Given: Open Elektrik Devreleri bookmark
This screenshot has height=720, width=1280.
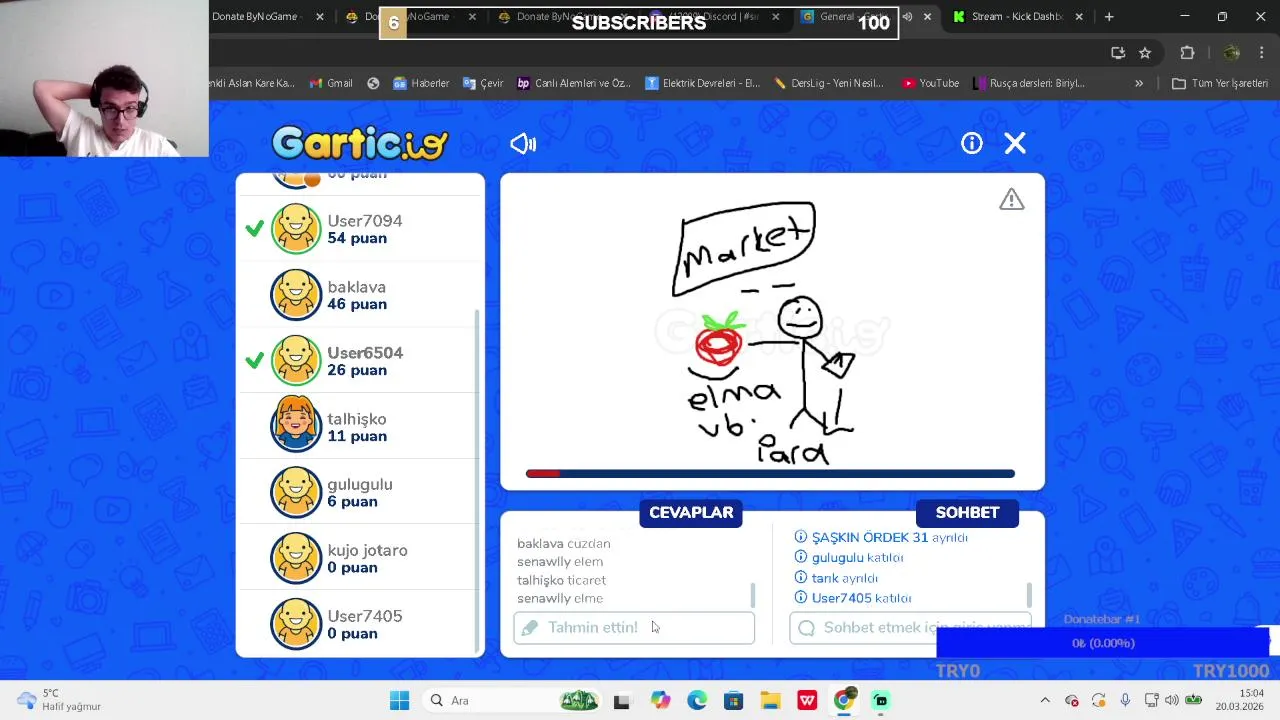Looking at the screenshot, I should [x=702, y=83].
